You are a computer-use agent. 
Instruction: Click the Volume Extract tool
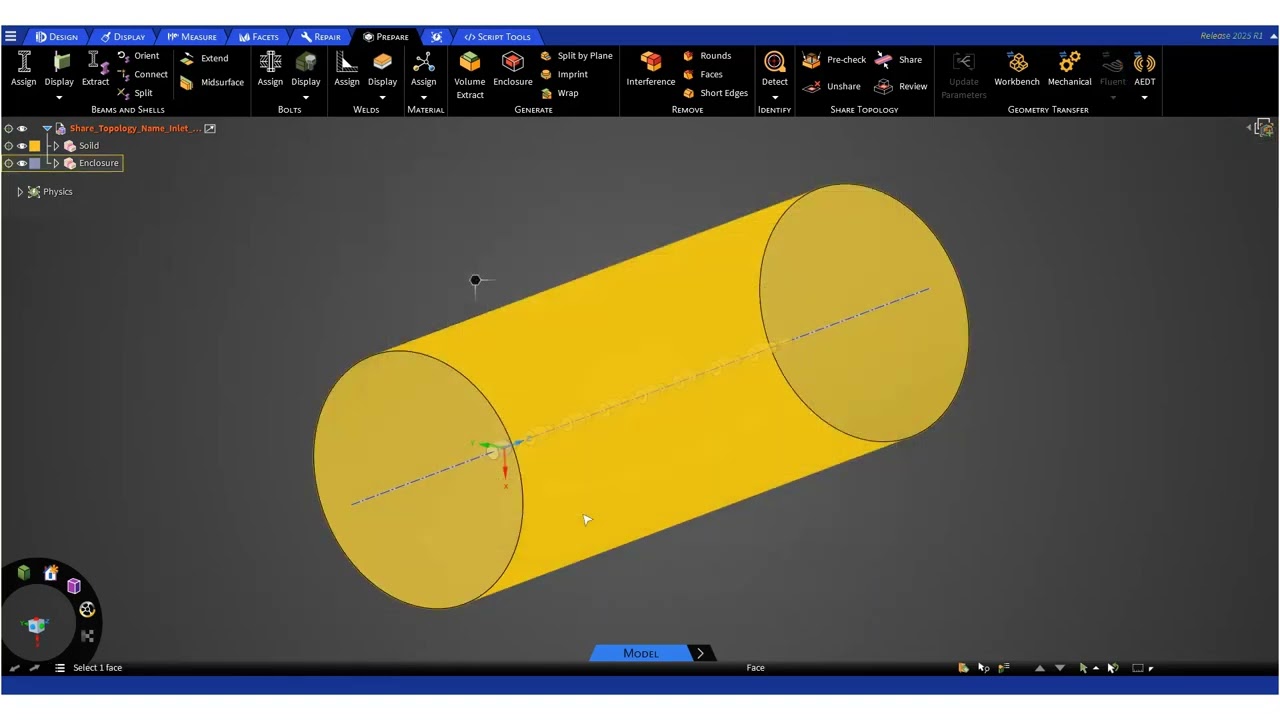click(x=470, y=75)
